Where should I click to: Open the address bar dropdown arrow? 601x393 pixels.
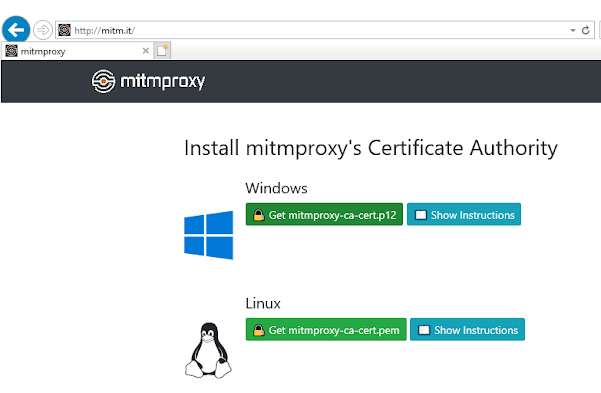point(573,30)
